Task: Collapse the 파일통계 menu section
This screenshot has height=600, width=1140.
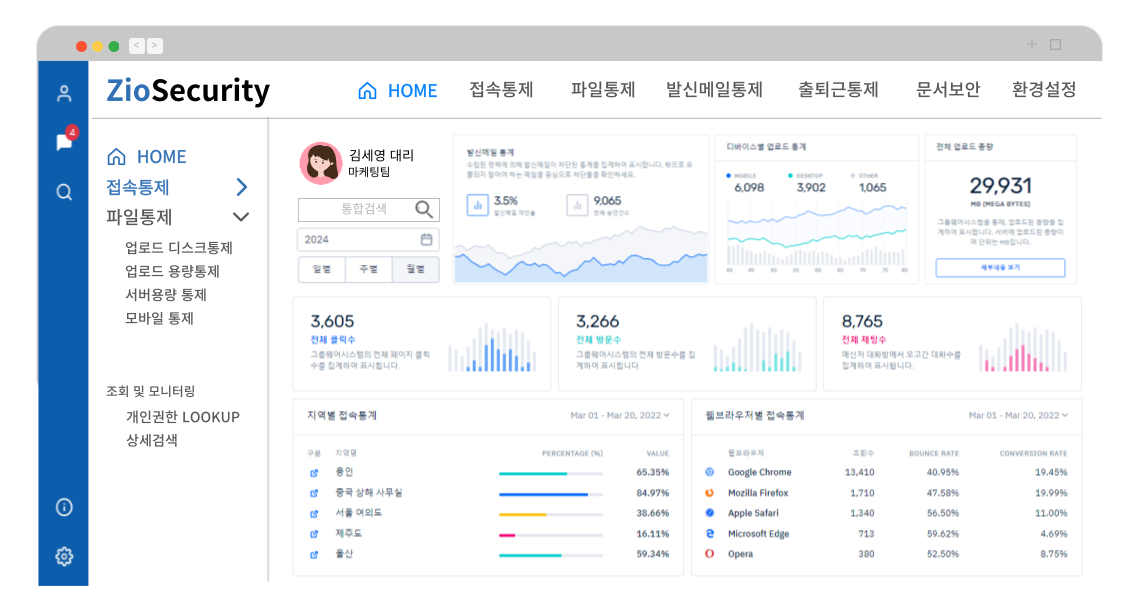Action: pos(241,217)
